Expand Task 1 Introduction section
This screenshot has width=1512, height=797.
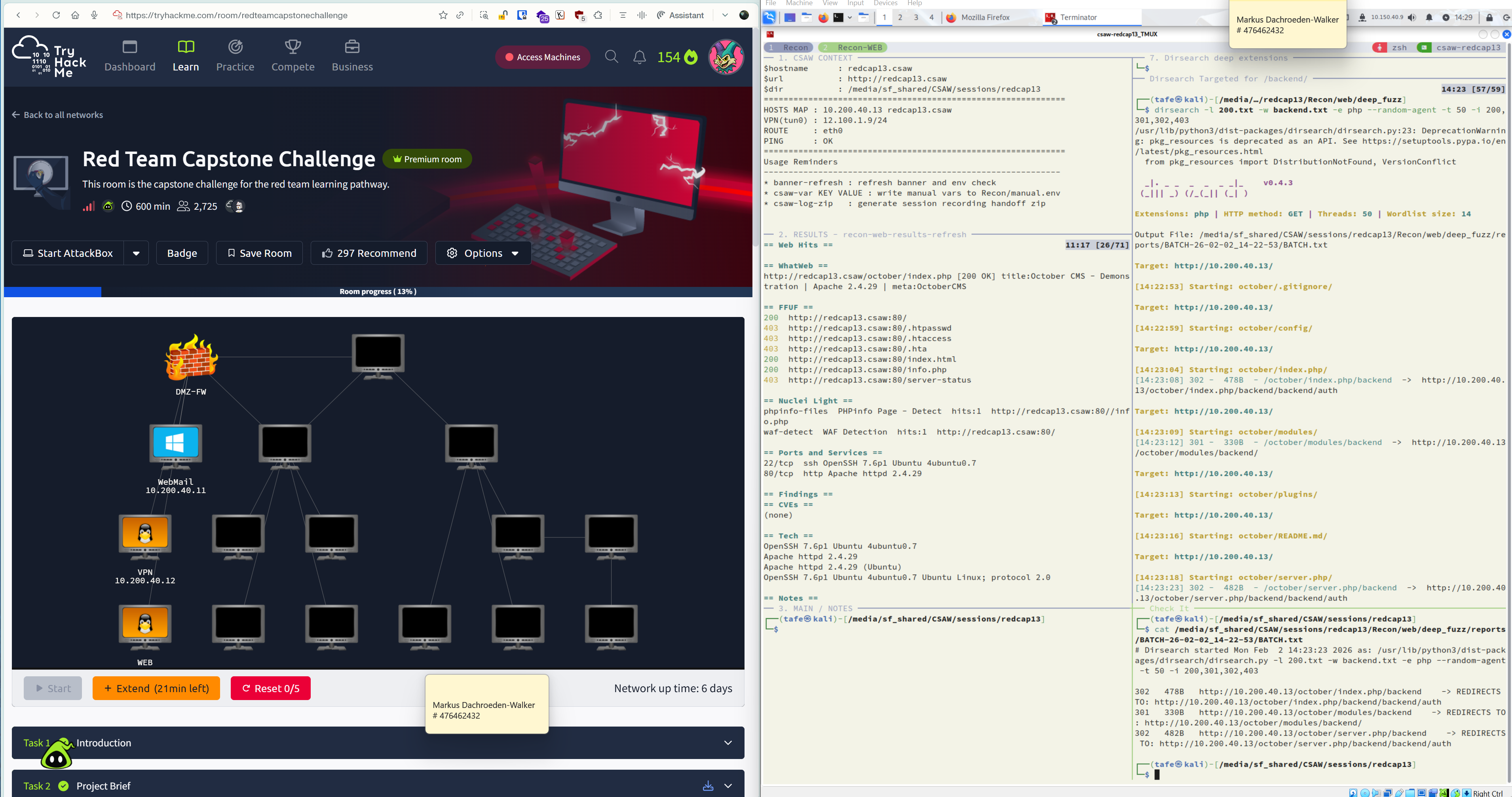pos(728,743)
